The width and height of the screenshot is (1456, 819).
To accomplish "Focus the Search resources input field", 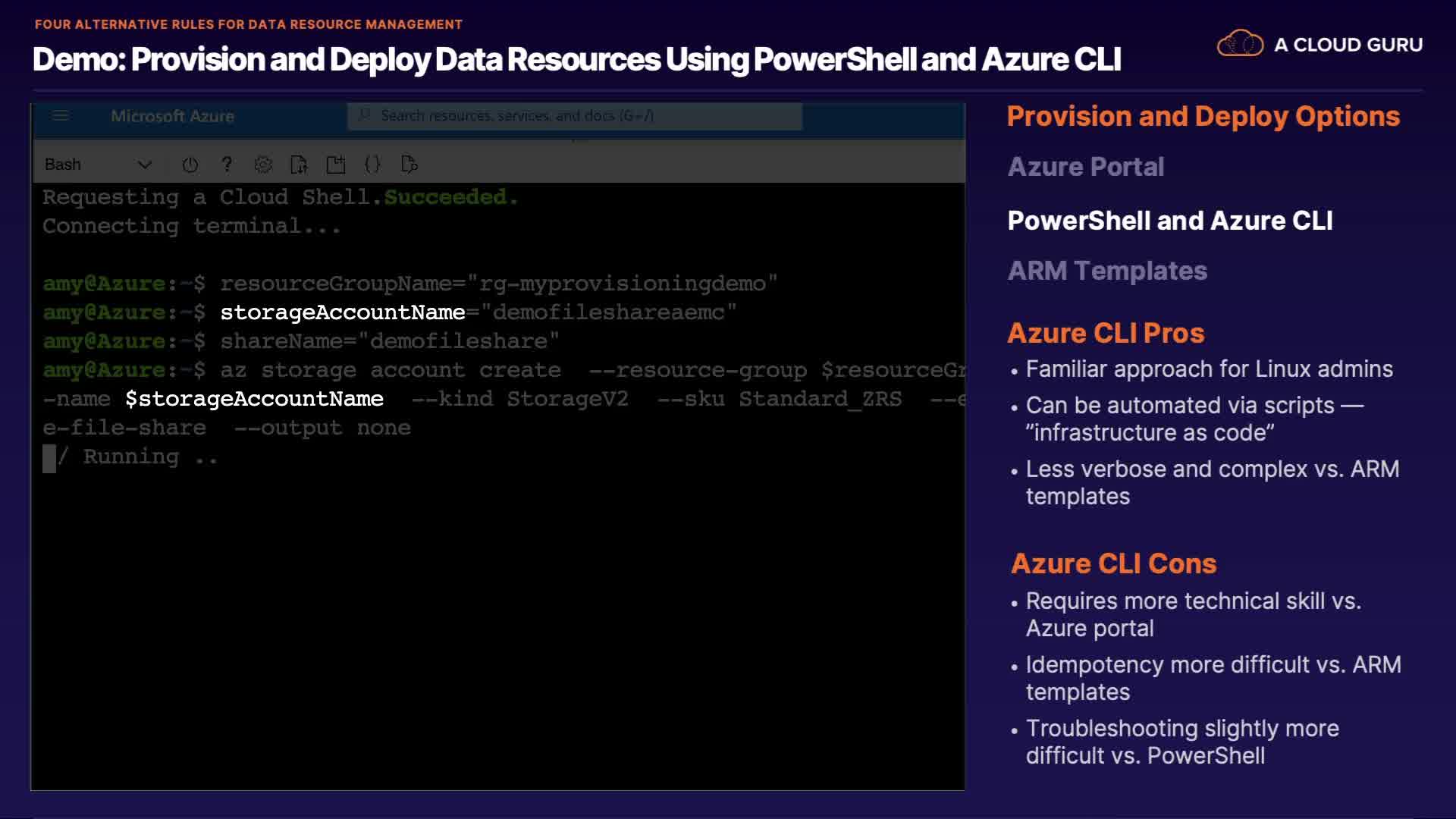I will pos(576,116).
